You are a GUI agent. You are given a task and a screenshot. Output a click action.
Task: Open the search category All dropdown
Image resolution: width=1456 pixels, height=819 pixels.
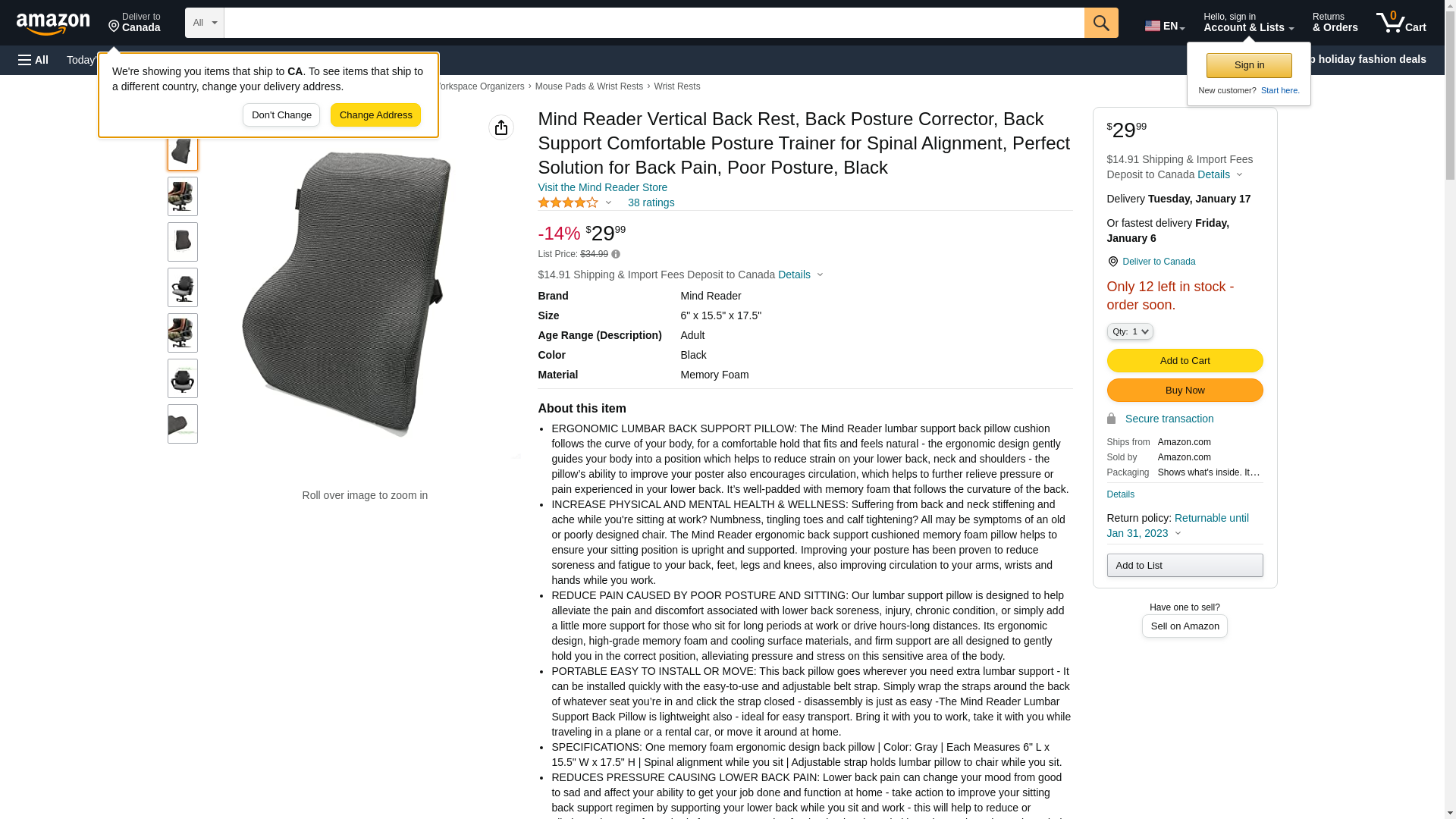coord(205,23)
